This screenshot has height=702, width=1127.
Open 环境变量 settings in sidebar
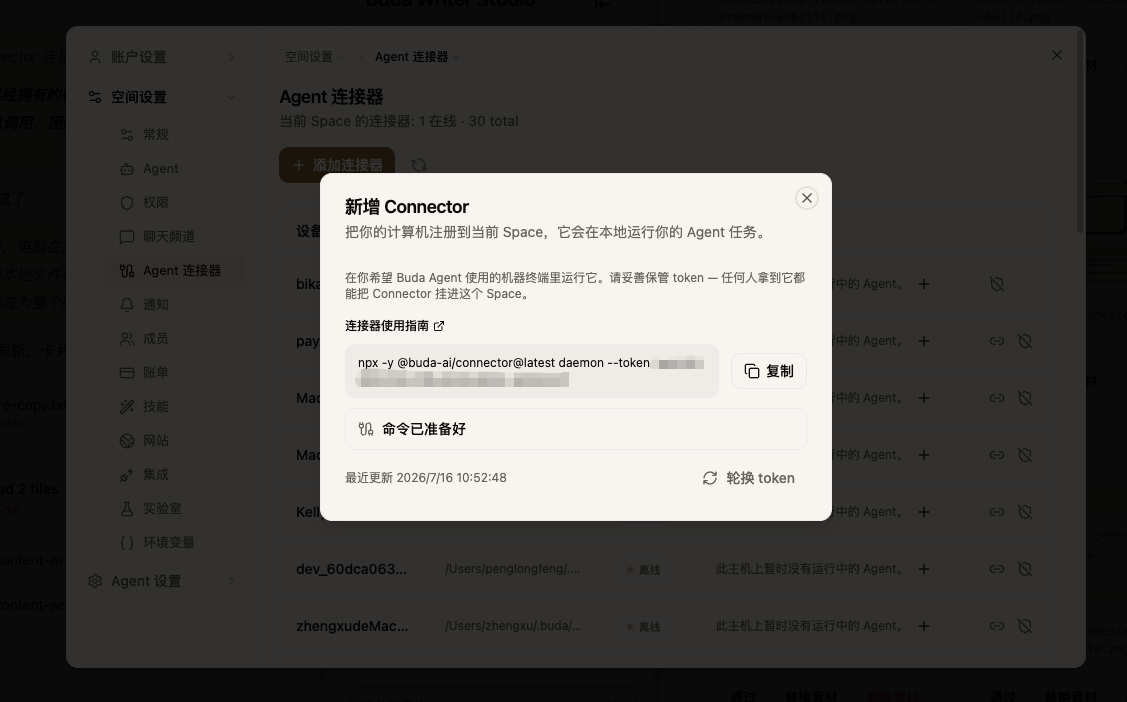pos(173,542)
